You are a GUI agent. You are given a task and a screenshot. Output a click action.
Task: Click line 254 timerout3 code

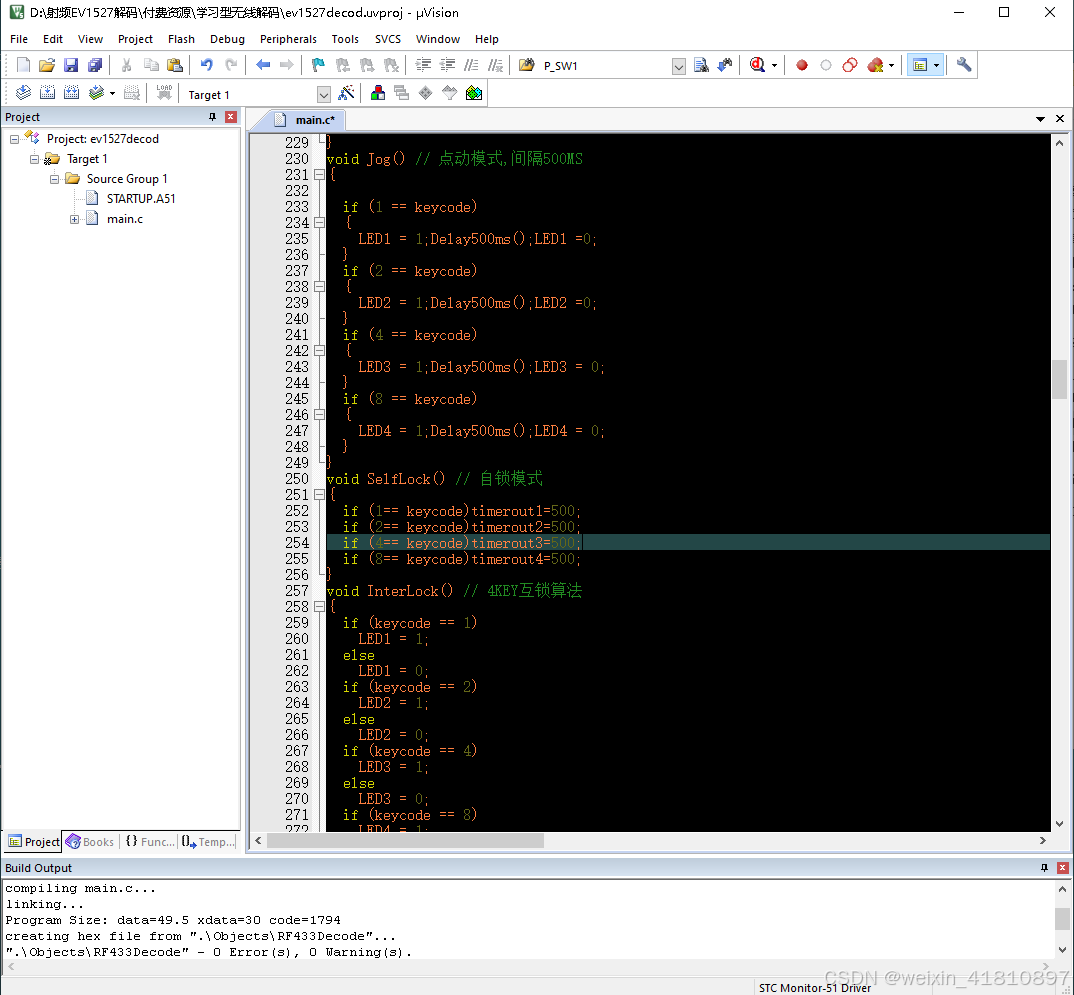tap(461, 543)
